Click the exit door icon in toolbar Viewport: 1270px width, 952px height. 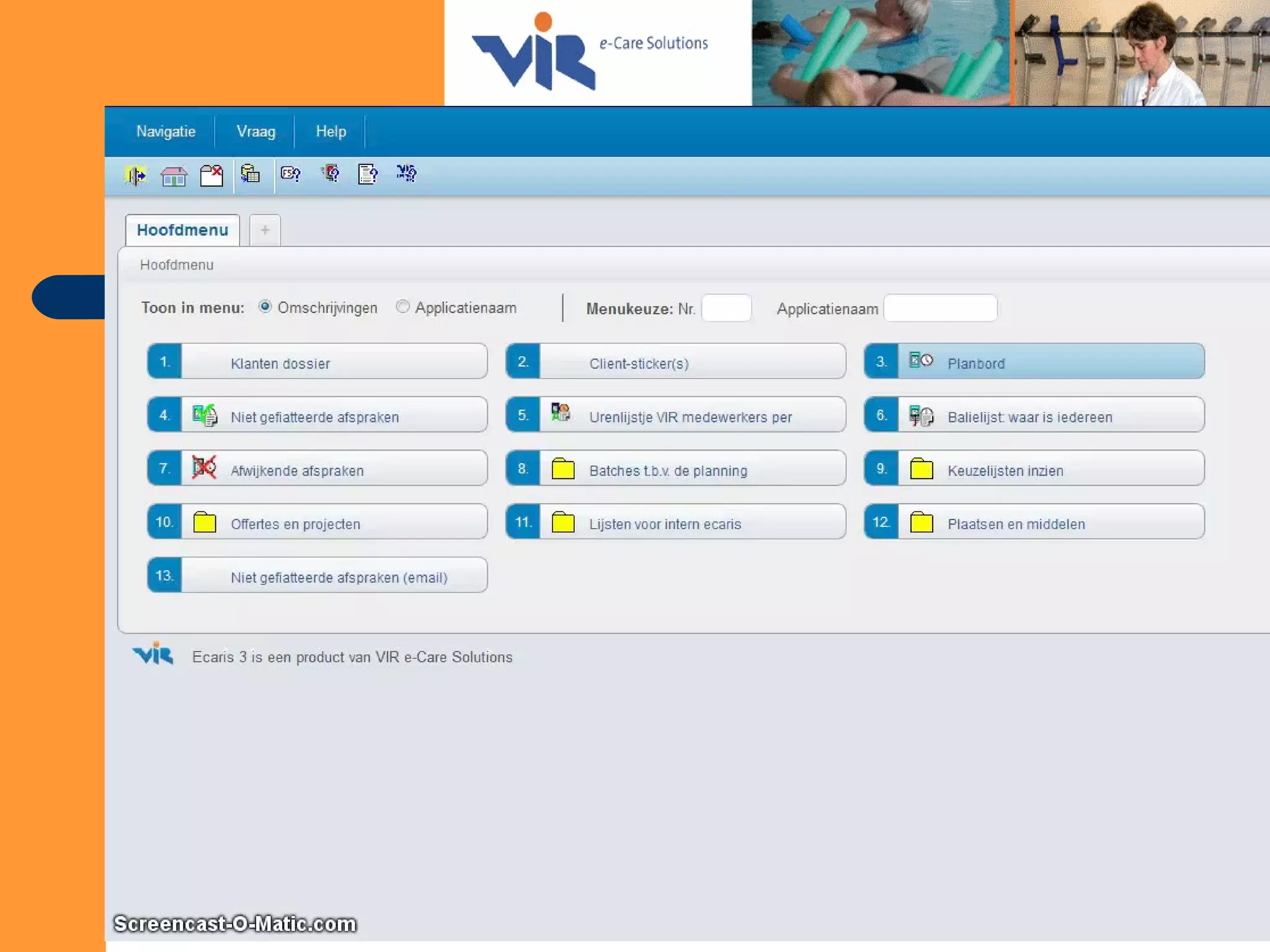136,175
